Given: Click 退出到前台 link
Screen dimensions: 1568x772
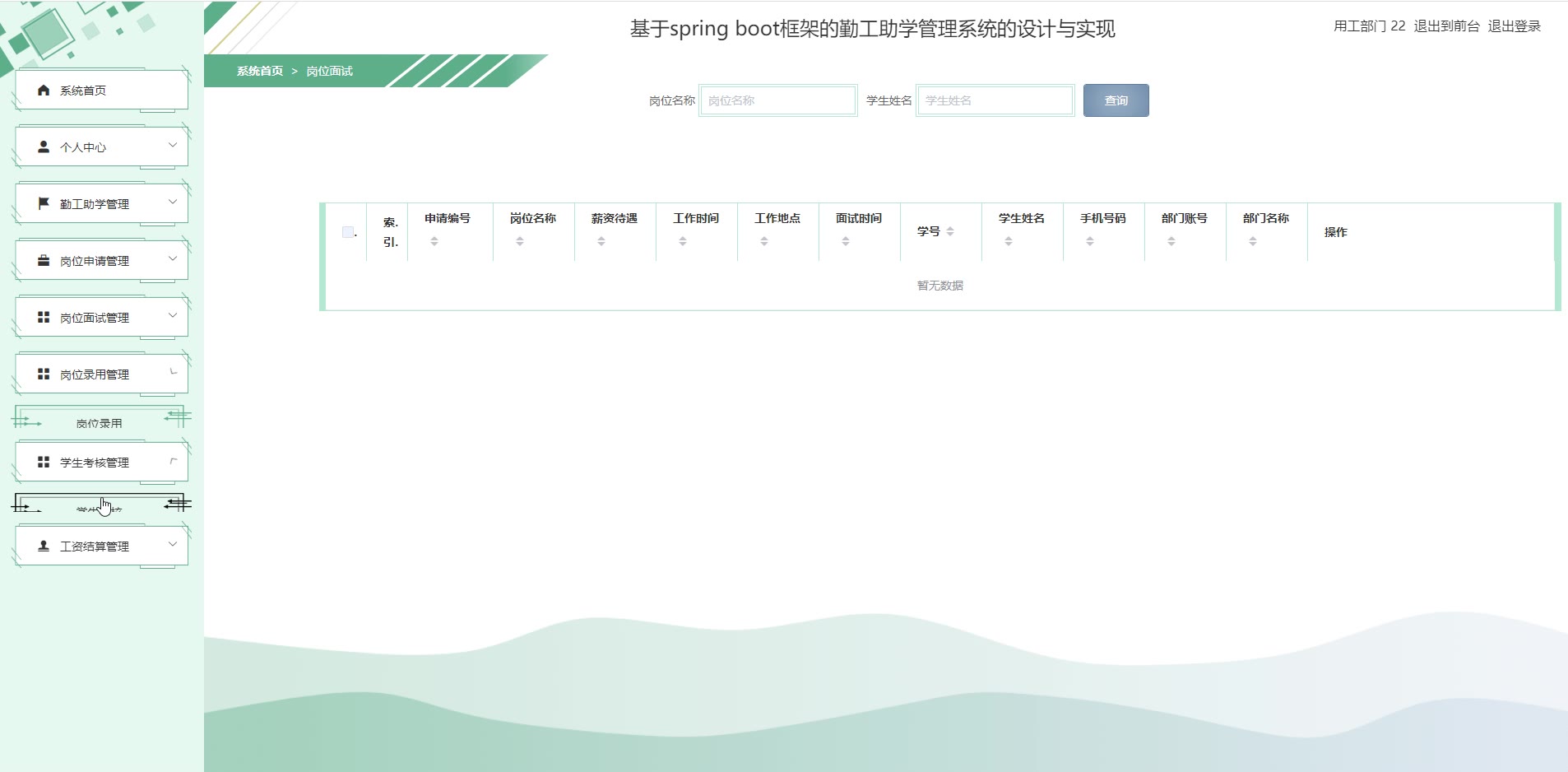Looking at the screenshot, I should click(x=1446, y=26).
